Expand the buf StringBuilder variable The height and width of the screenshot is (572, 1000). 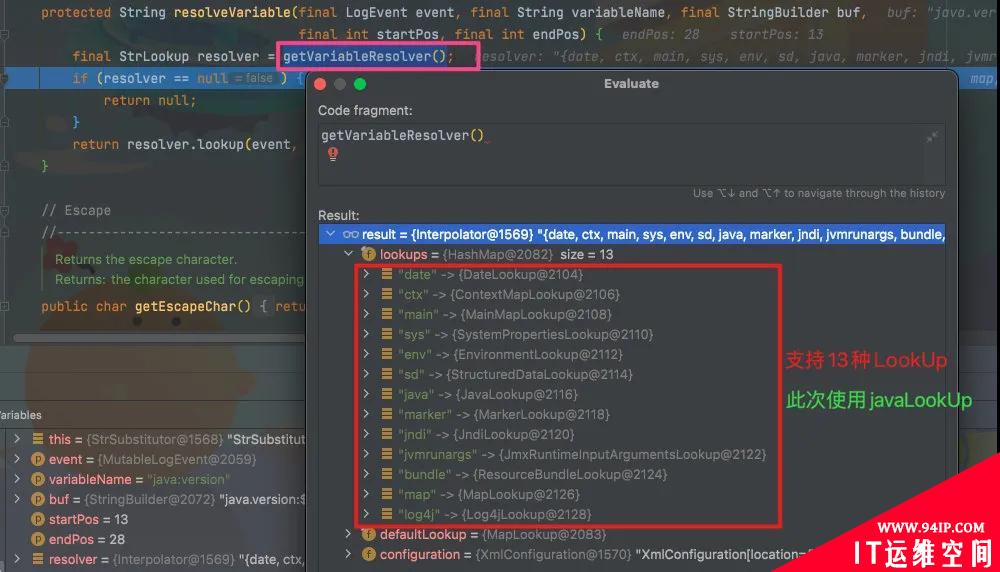click(x=17, y=499)
